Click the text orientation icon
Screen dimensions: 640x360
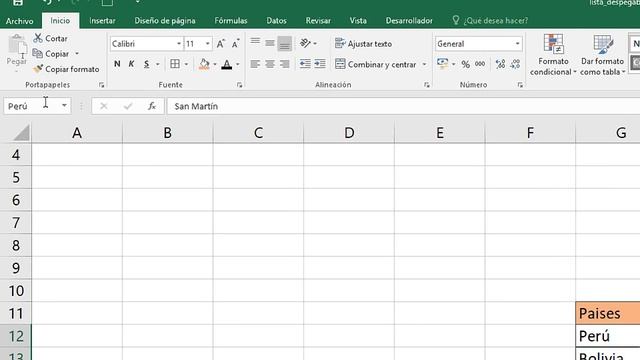click(x=305, y=43)
